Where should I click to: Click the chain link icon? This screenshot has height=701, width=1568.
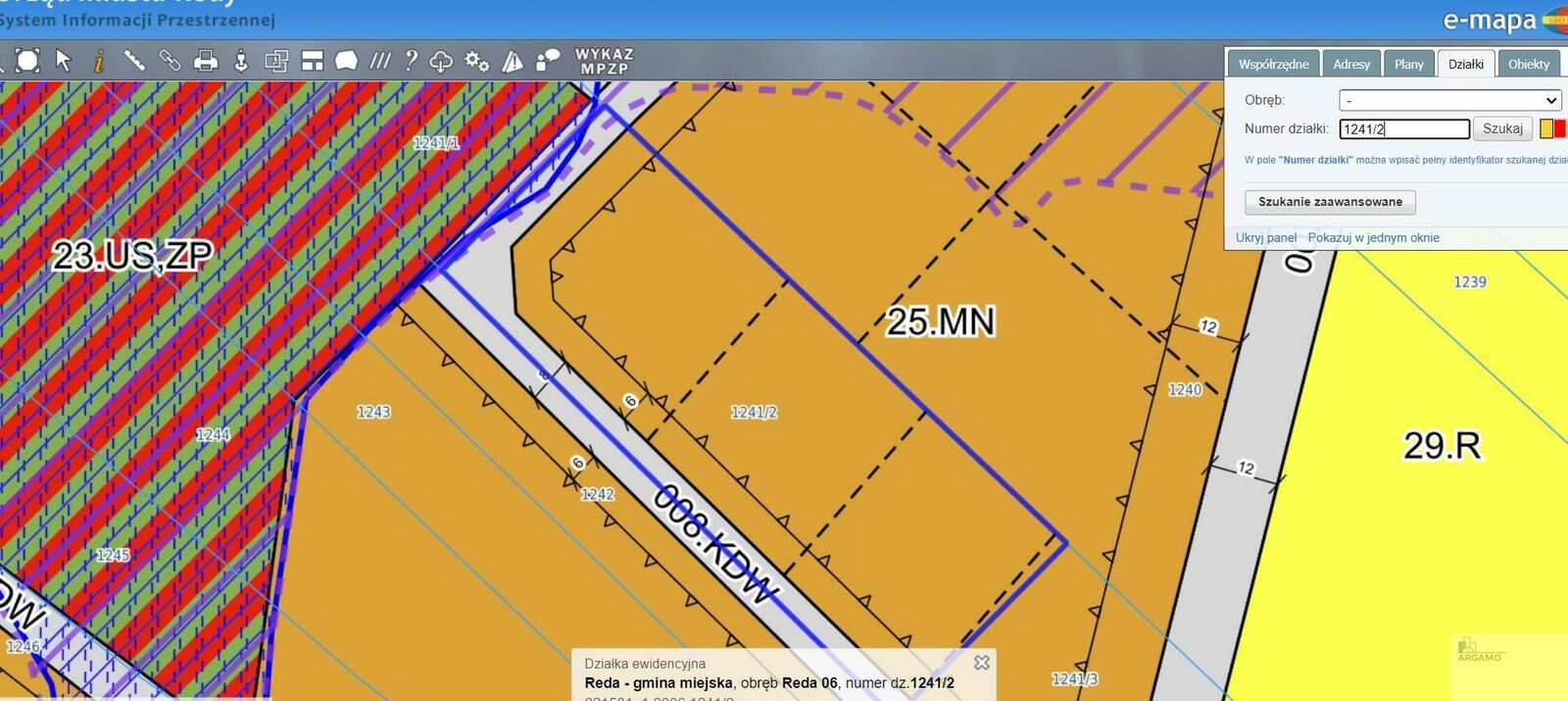pyautogui.click(x=170, y=61)
